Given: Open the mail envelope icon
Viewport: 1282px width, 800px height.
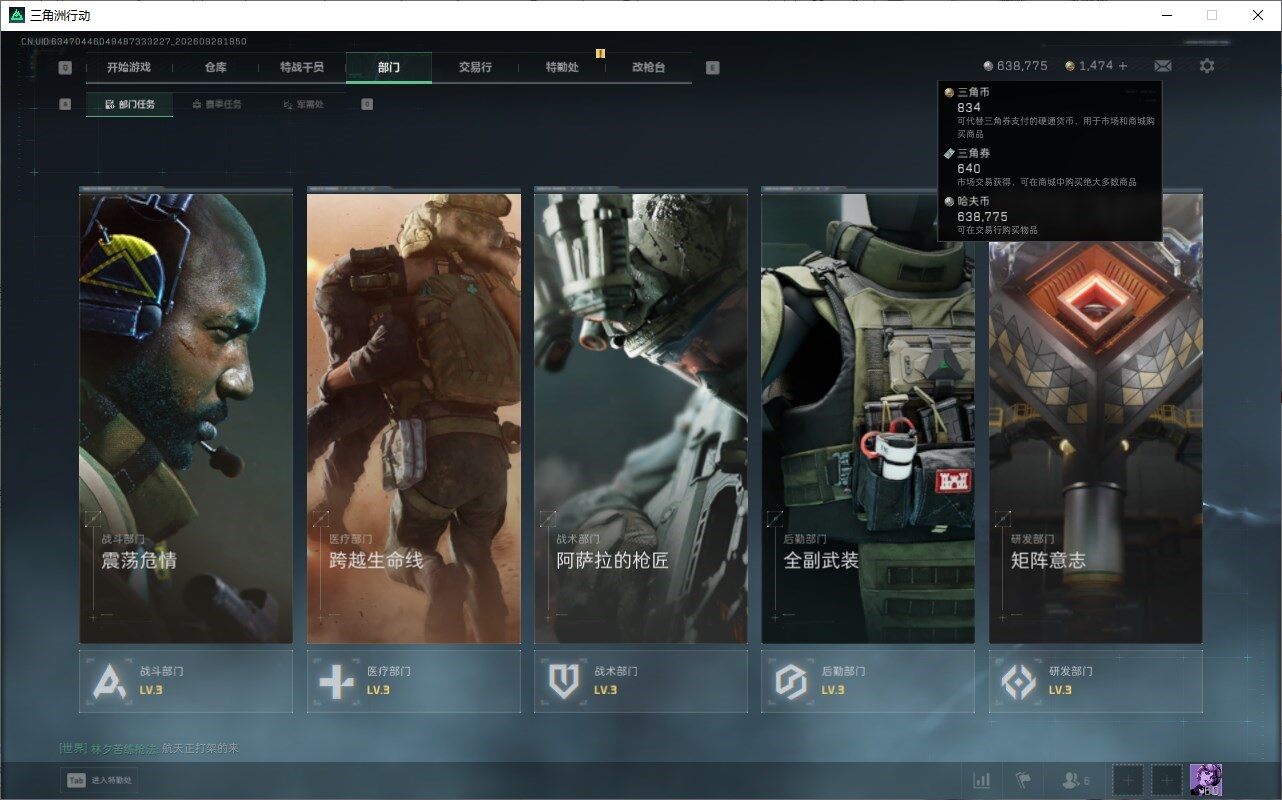Looking at the screenshot, I should pos(1163,66).
